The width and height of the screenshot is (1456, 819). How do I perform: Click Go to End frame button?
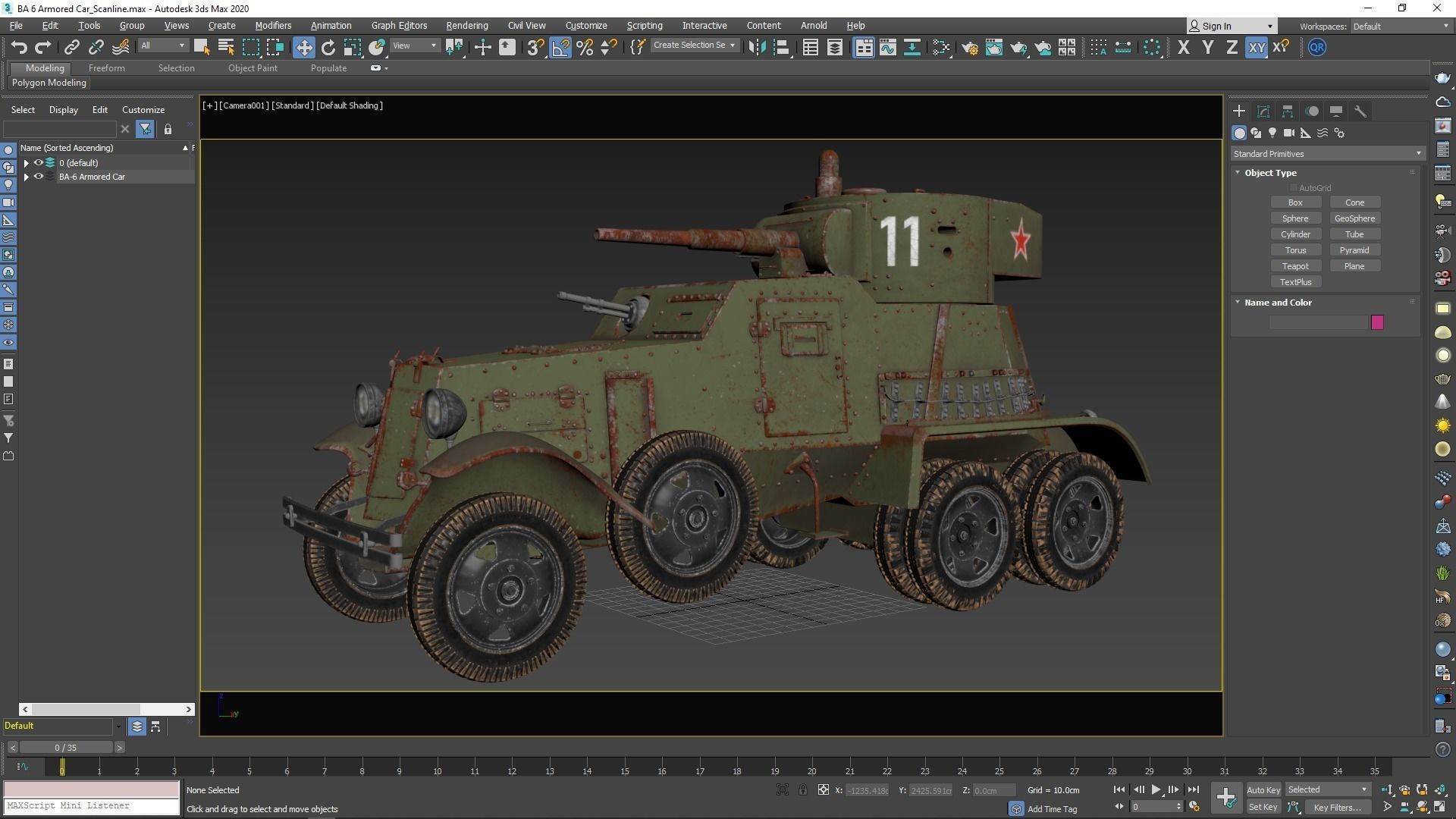pos(1193,789)
